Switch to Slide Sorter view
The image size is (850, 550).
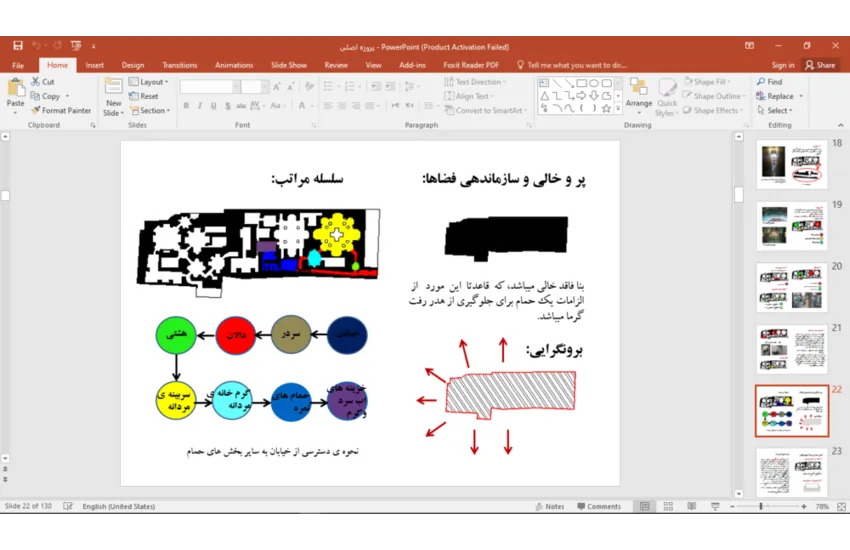tap(667, 507)
